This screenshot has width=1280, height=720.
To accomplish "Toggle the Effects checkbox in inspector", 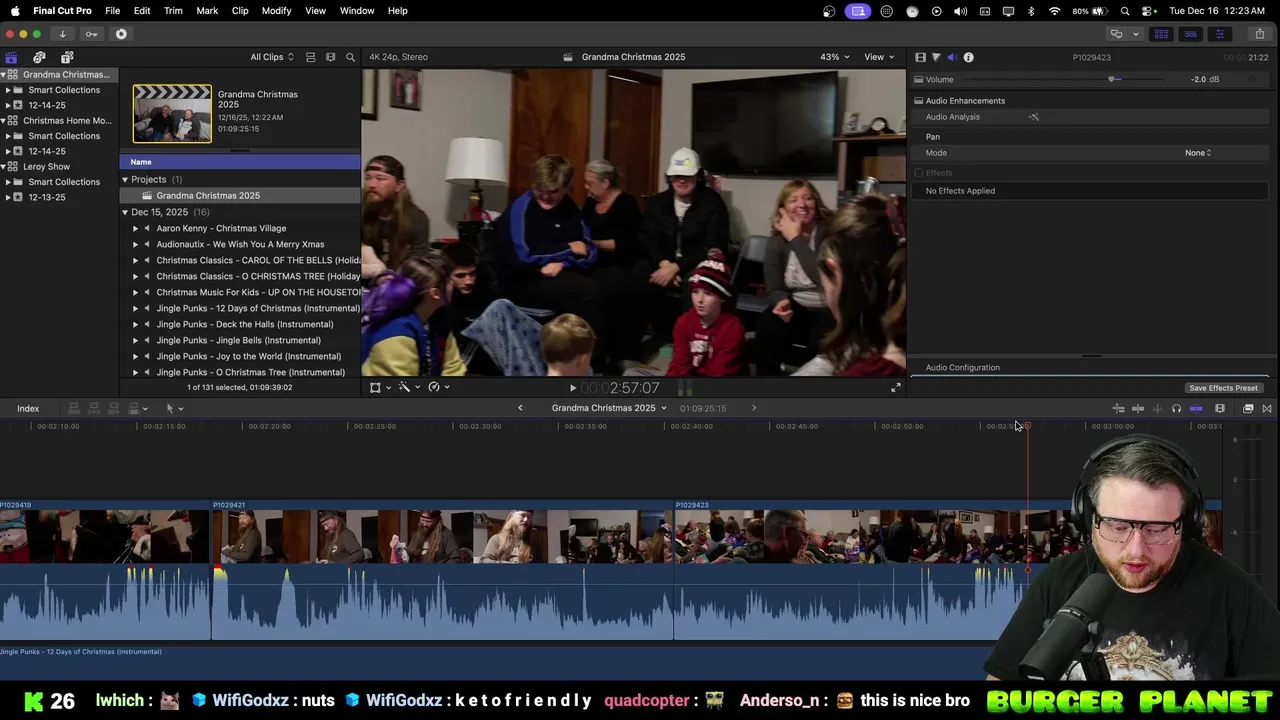I will (x=919, y=173).
